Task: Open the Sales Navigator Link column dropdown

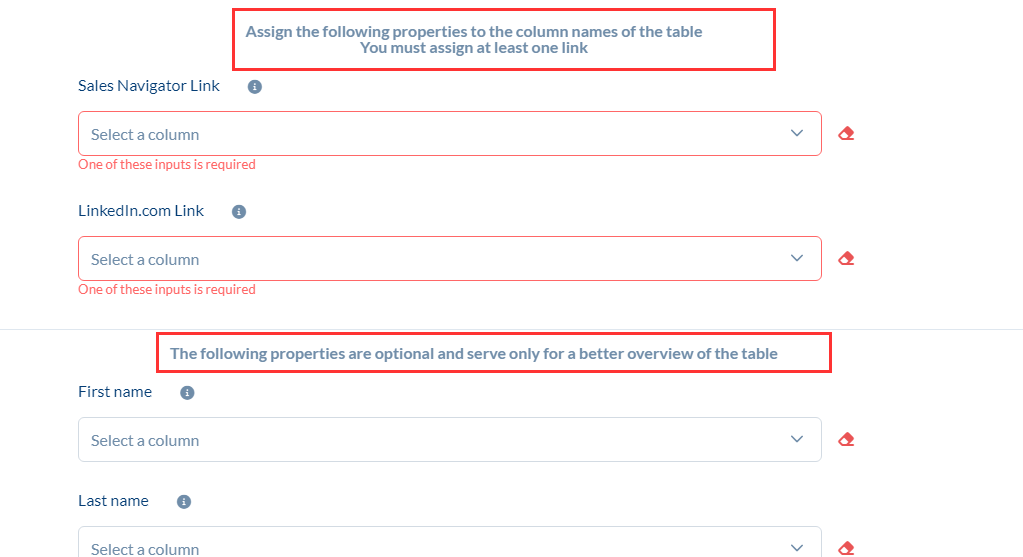Action: (x=449, y=134)
